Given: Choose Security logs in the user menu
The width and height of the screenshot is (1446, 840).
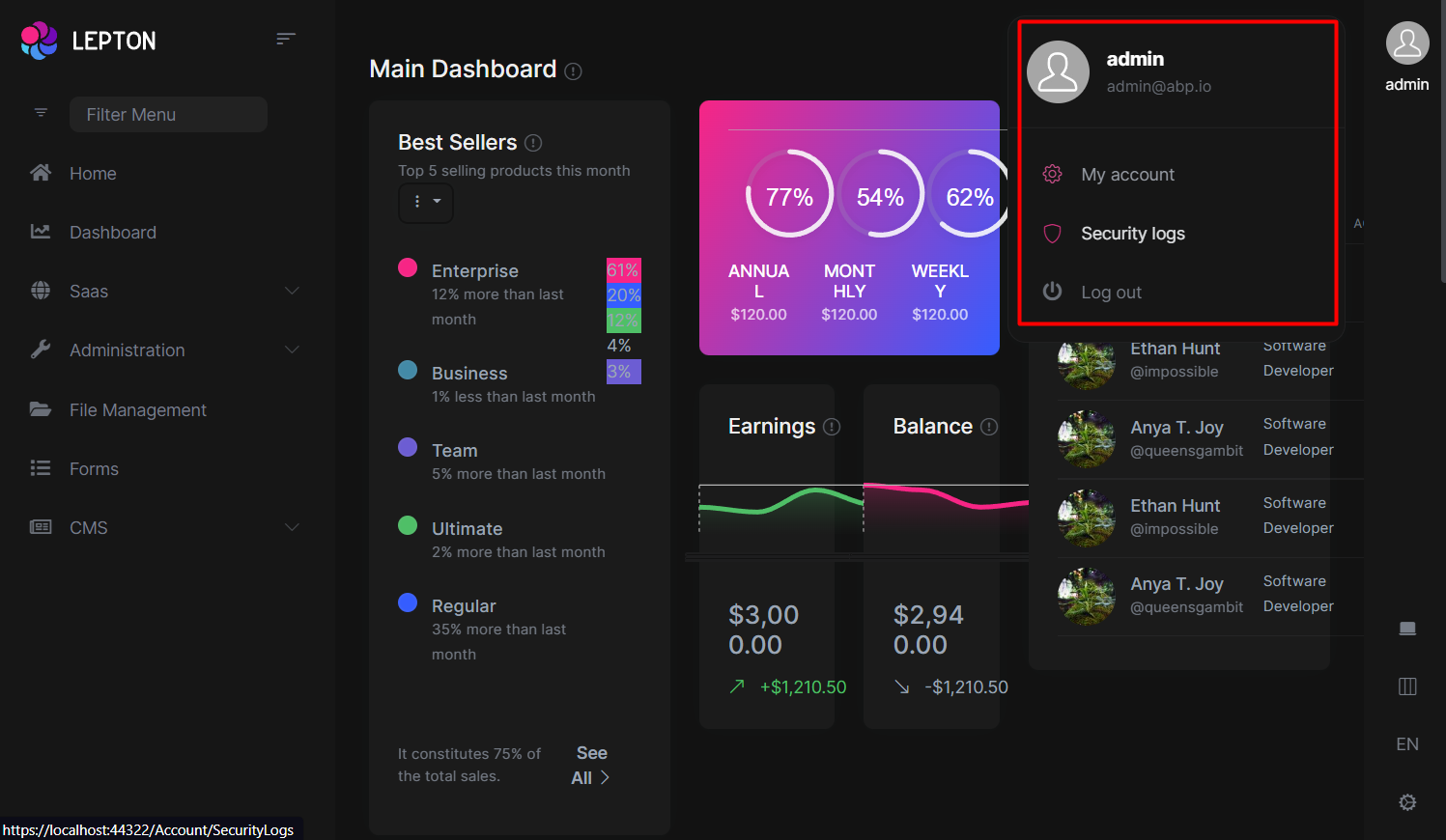Looking at the screenshot, I should pos(1133,233).
